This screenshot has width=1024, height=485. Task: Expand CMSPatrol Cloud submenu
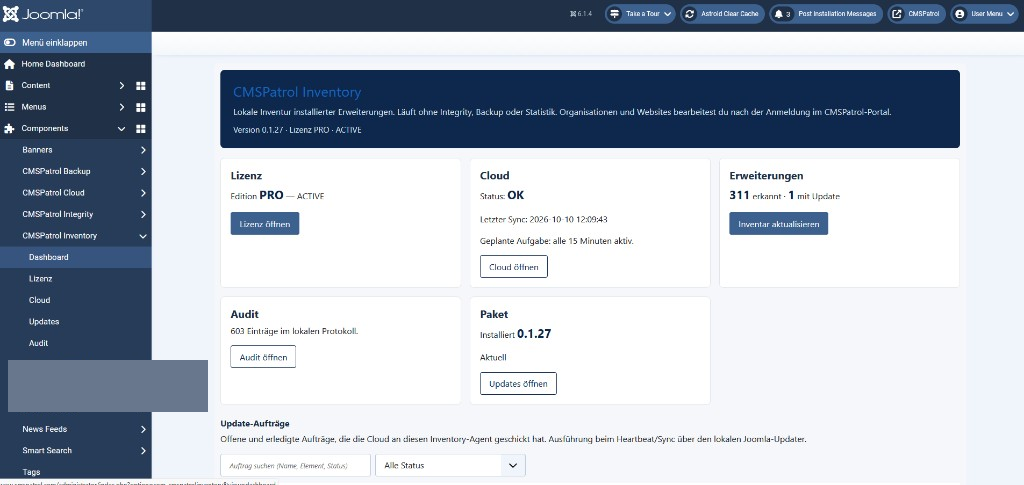(143, 193)
